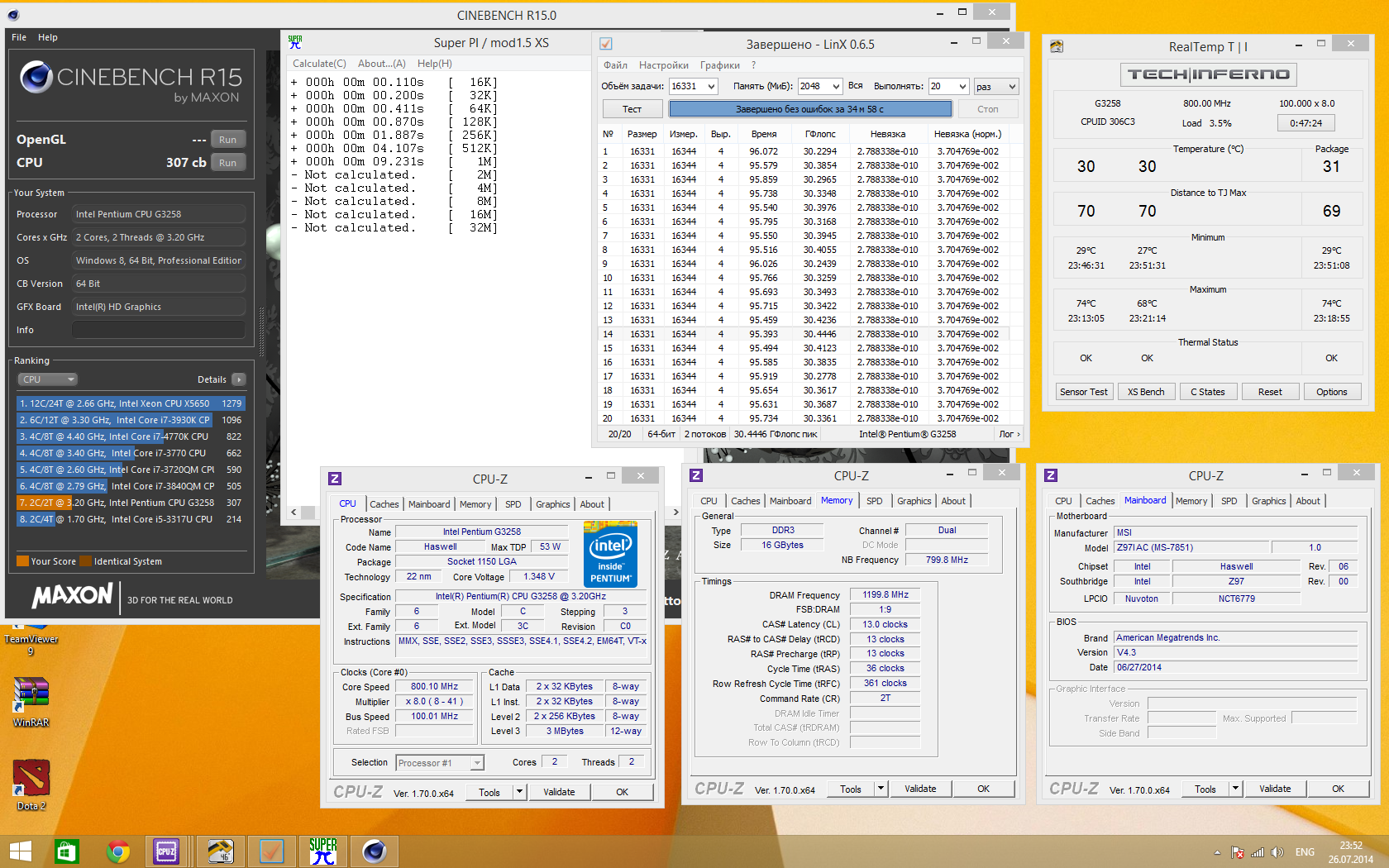This screenshot has height=868, width=1389.
Task: Click the Action Center flag tray icon
Action: coord(1238,852)
